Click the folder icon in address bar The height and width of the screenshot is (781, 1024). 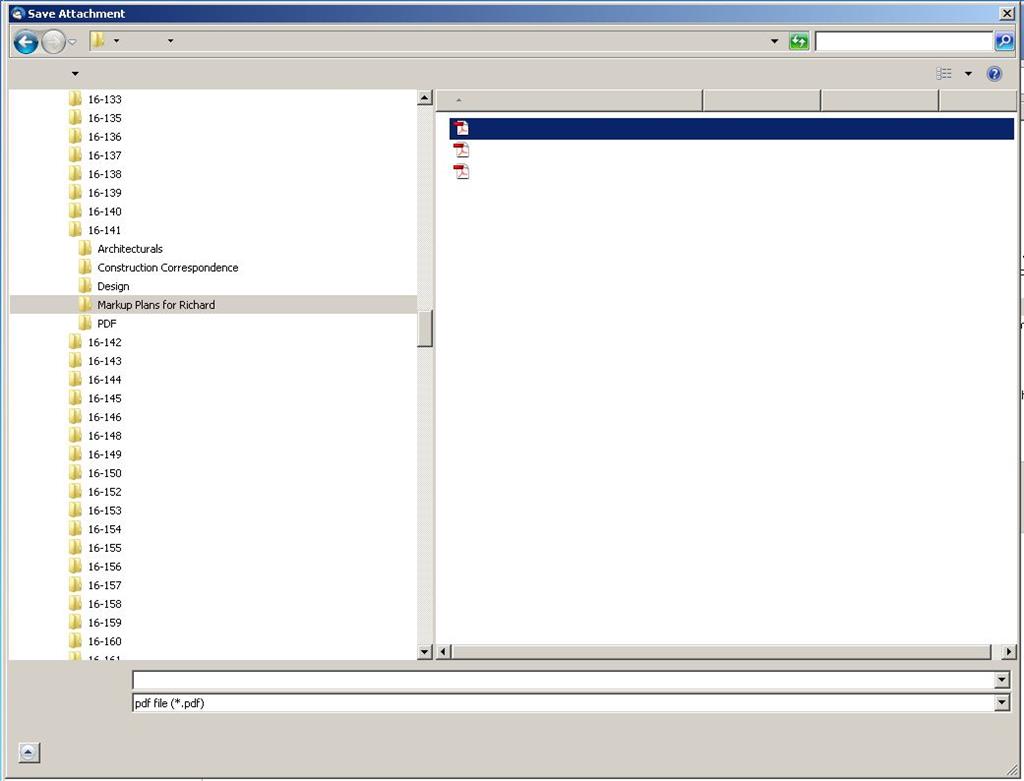tap(98, 40)
